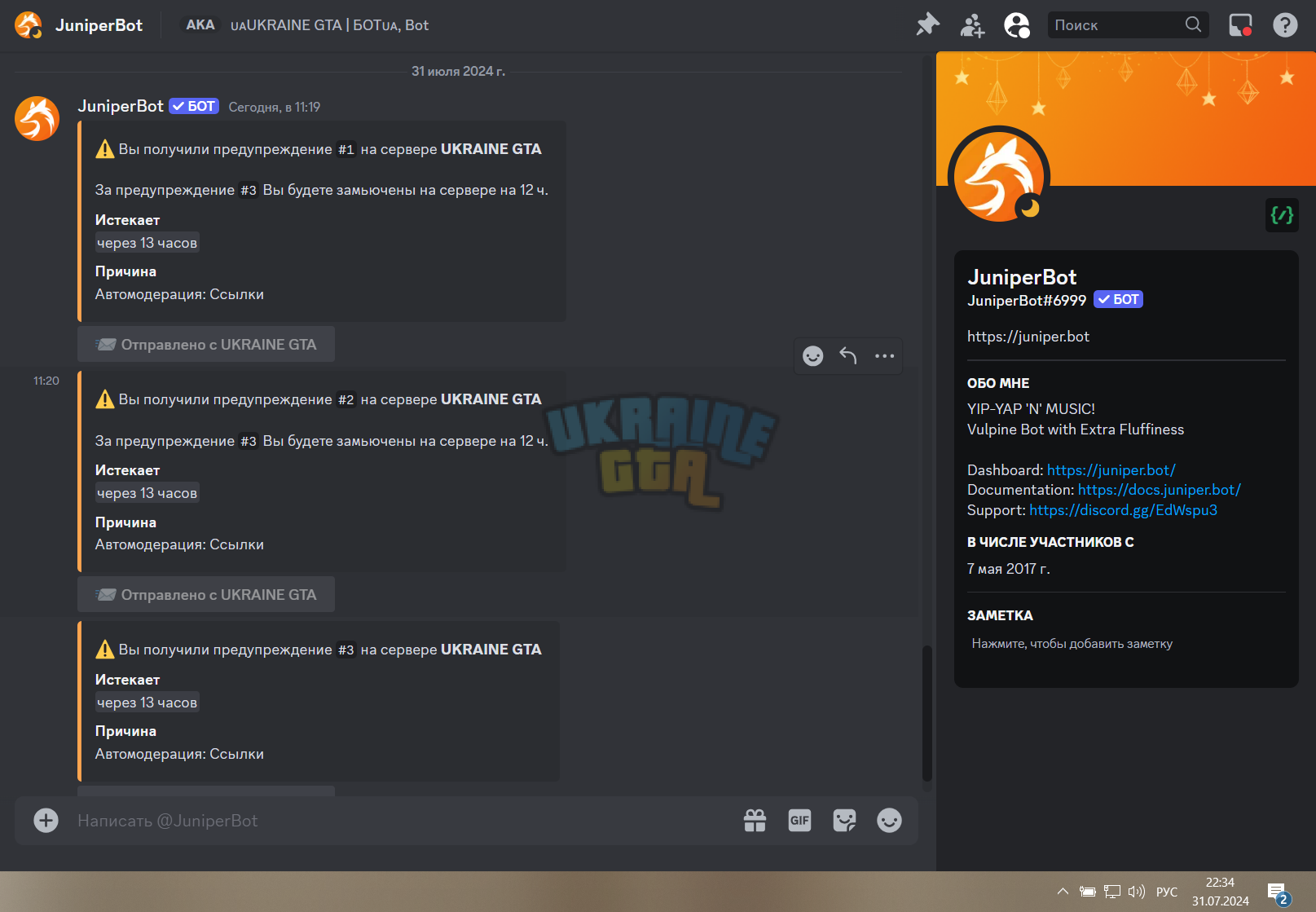The height and width of the screenshot is (912, 1316).
Task: Click the first Отправлено с UKRAINE GTA button
Action: [x=206, y=344]
